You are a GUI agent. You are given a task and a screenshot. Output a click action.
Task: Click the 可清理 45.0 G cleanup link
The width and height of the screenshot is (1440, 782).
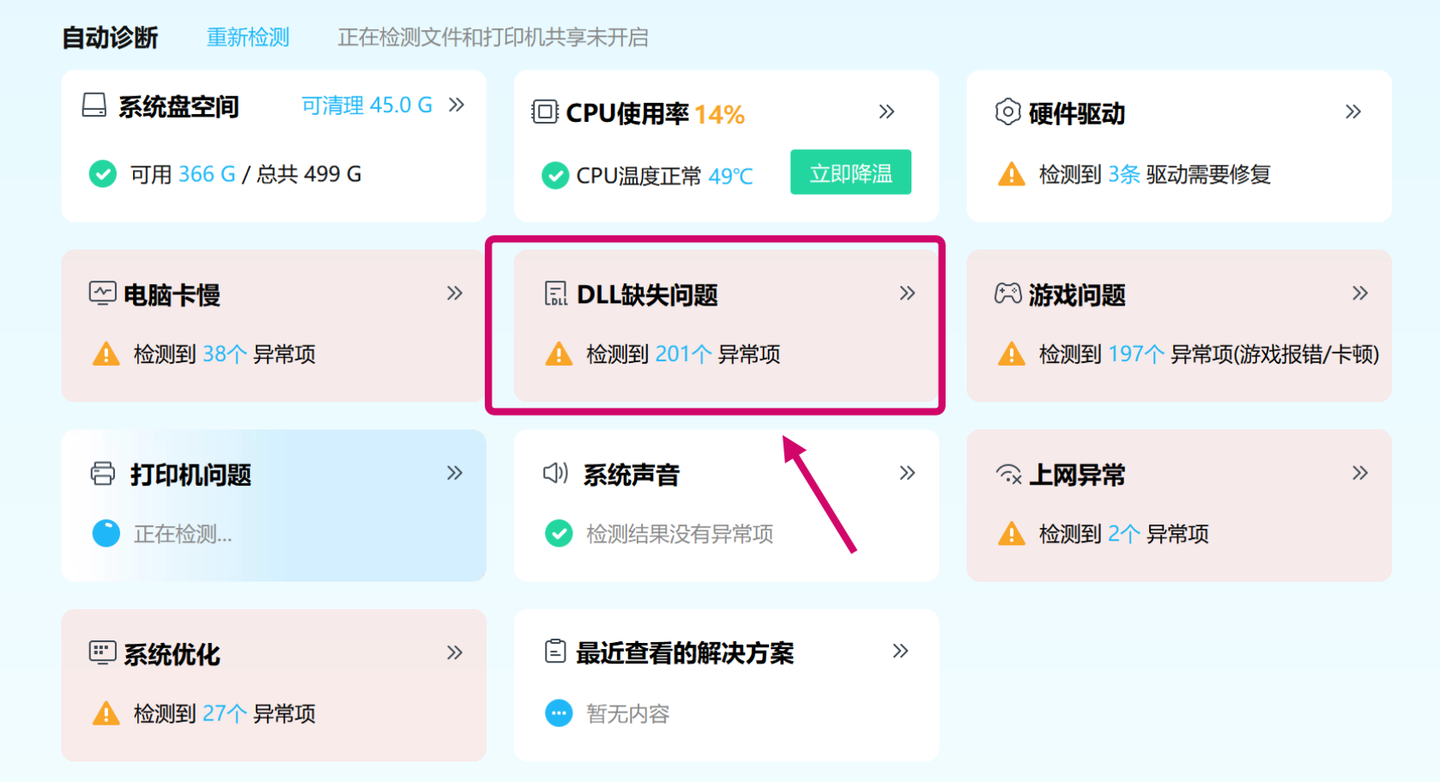(x=368, y=104)
